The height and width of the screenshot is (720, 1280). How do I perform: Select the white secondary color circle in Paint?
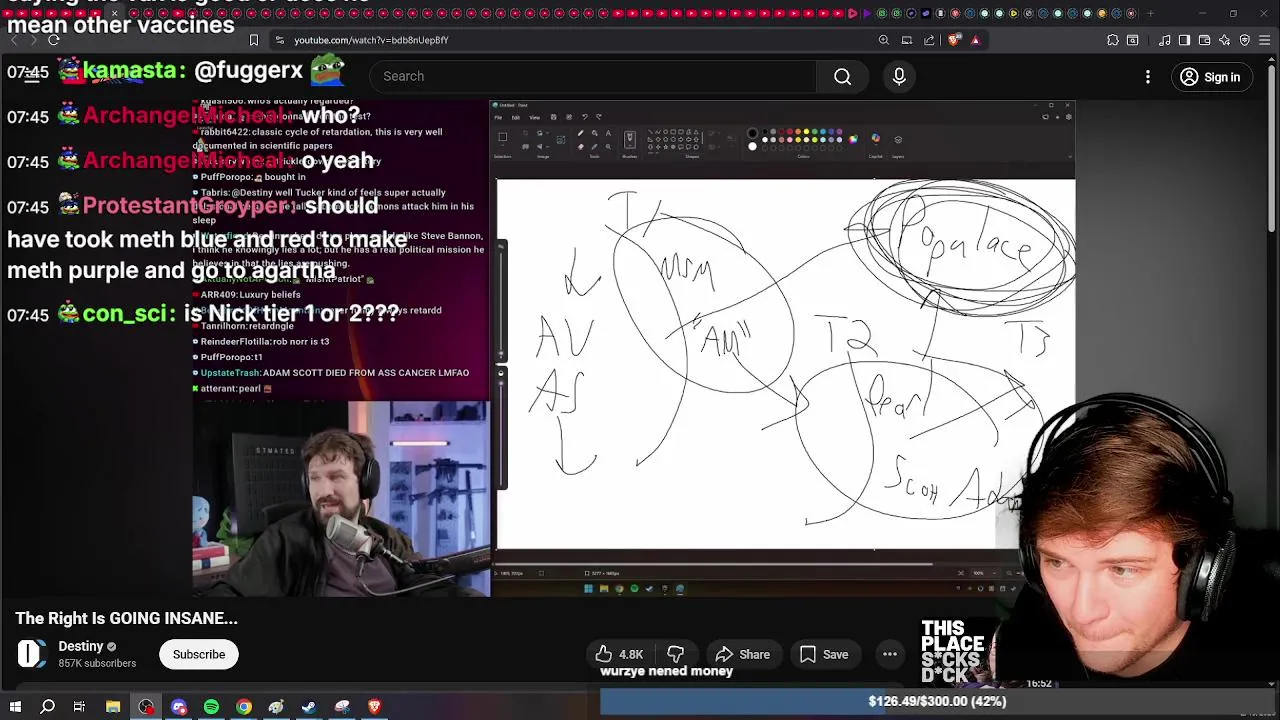(752, 146)
